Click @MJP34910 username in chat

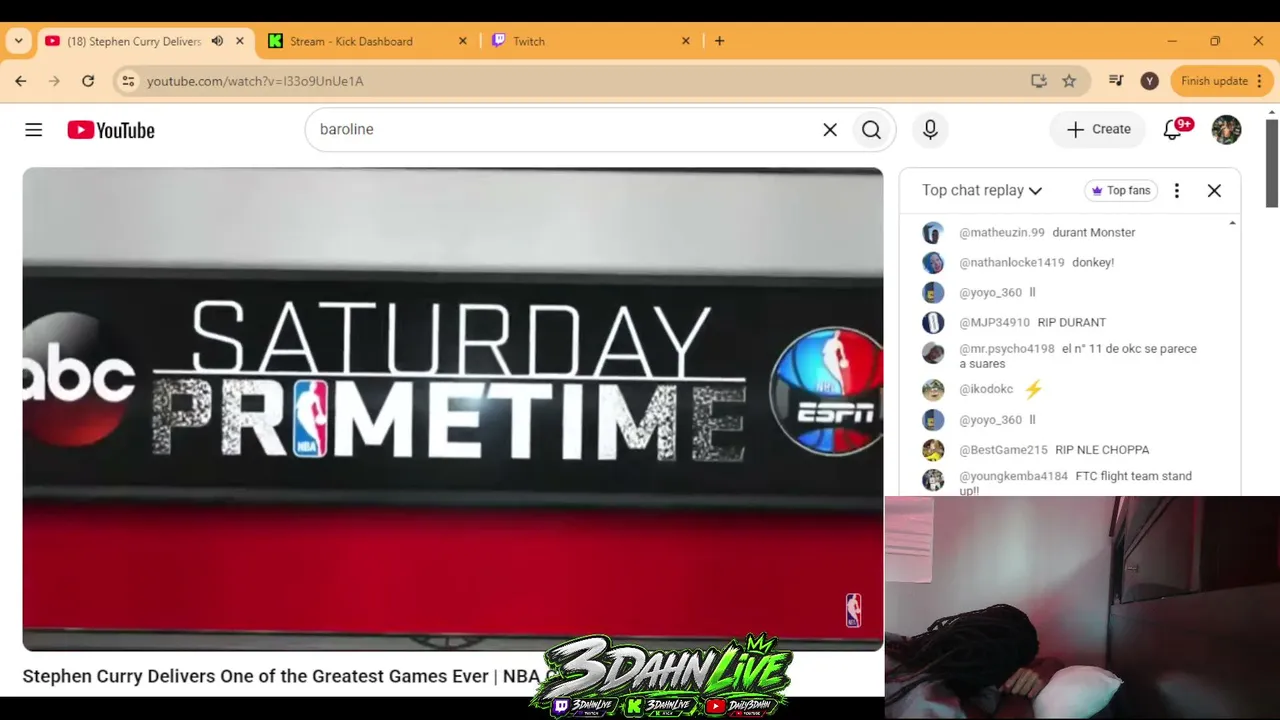click(x=994, y=323)
